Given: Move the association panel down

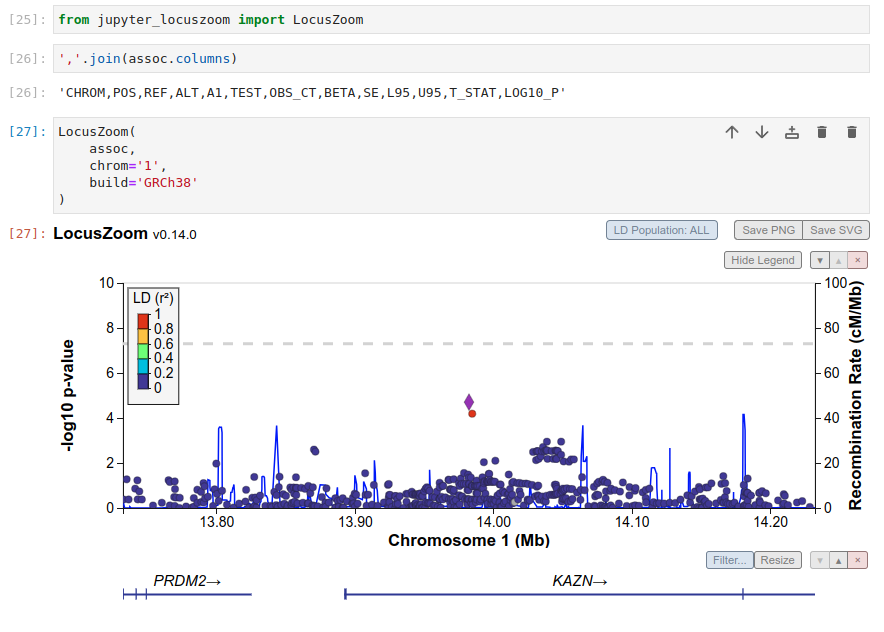Looking at the screenshot, I should [819, 260].
